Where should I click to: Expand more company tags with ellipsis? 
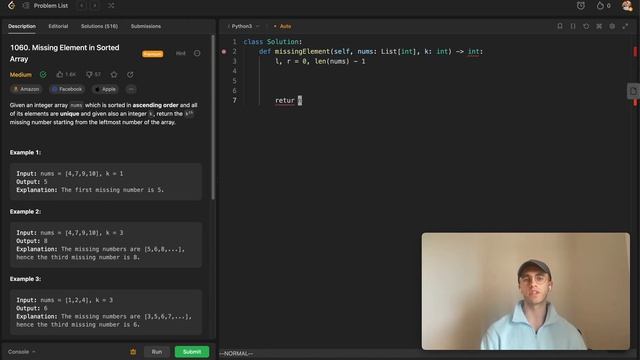click(x=131, y=89)
